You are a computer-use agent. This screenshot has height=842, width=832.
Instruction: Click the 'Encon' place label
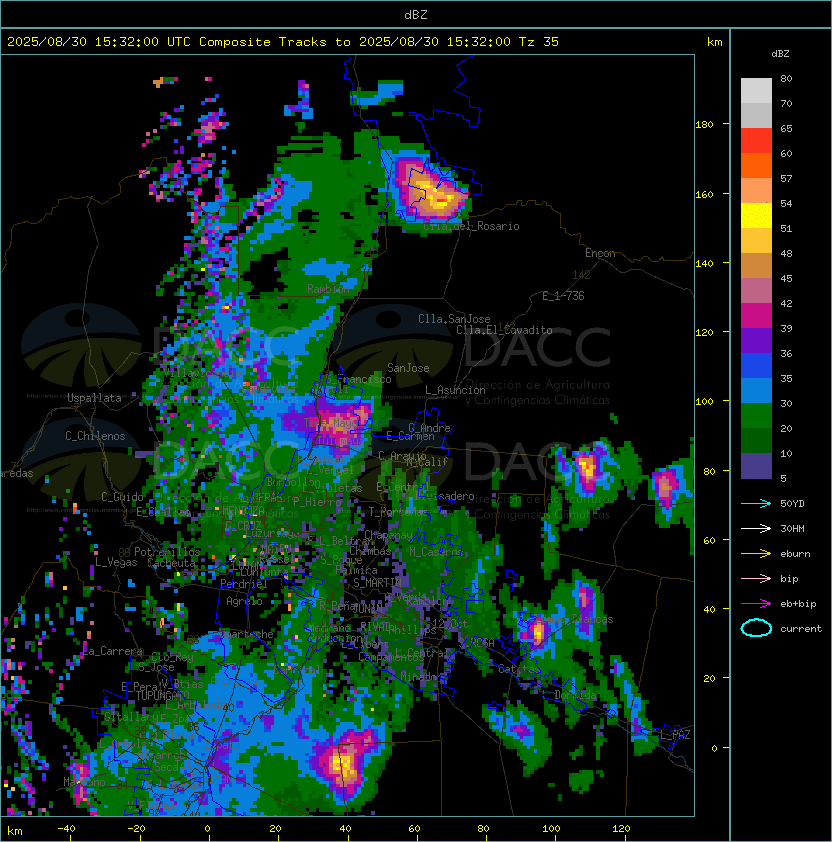pyautogui.click(x=600, y=253)
